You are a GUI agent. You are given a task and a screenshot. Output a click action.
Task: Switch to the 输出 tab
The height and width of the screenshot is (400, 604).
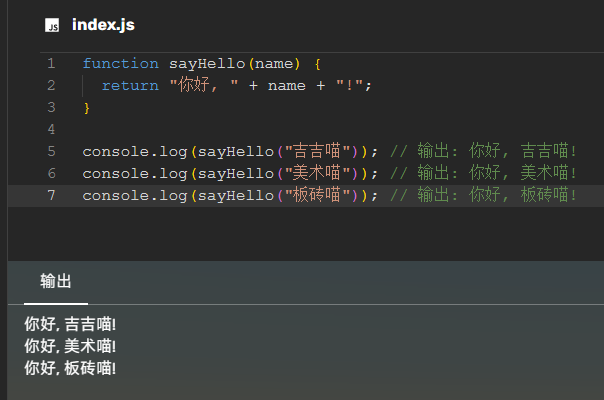click(x=56, y=281)
